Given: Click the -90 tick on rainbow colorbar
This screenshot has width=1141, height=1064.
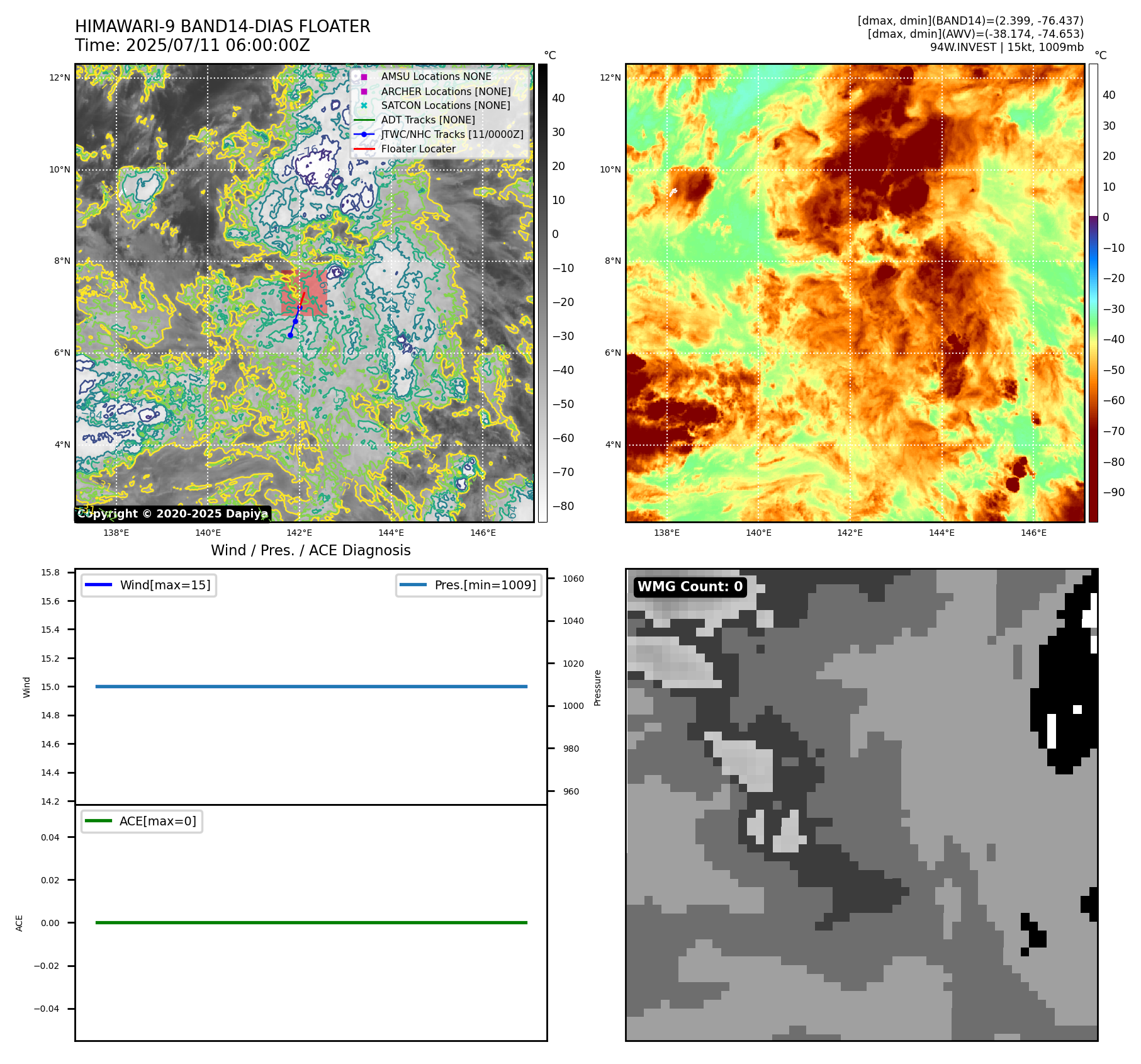Looking at the screenshot, I should pyautogui.click(x=1114, y=492).
